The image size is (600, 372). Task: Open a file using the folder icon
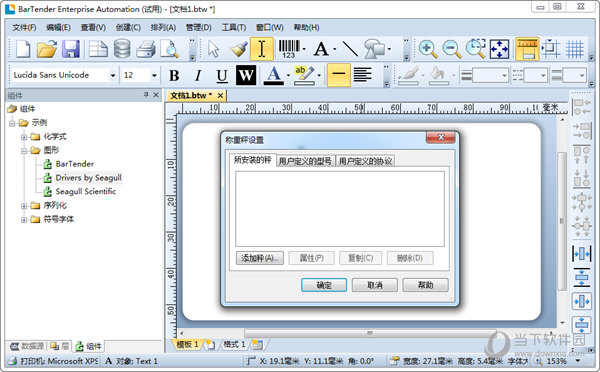click(x=47, y=49)
